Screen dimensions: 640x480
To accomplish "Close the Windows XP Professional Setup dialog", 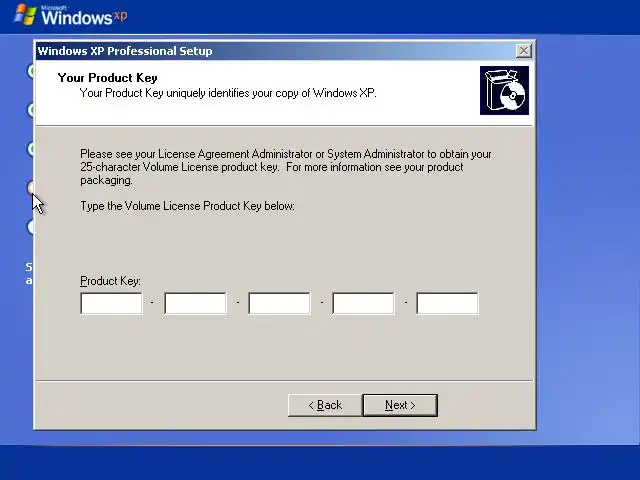I will click(524, 51).
